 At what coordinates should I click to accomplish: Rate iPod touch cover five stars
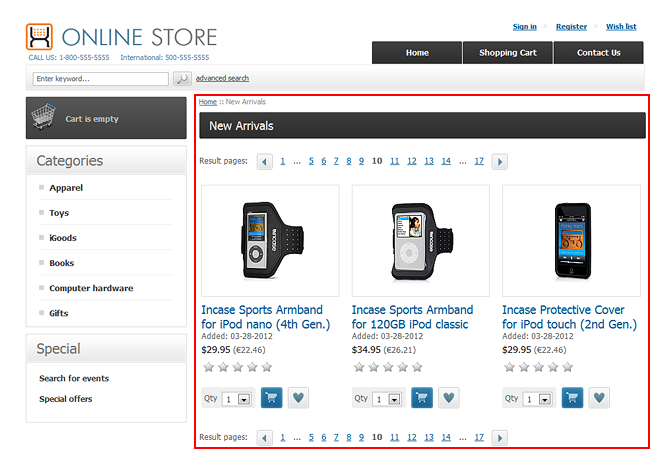click(x=568, y=367)
